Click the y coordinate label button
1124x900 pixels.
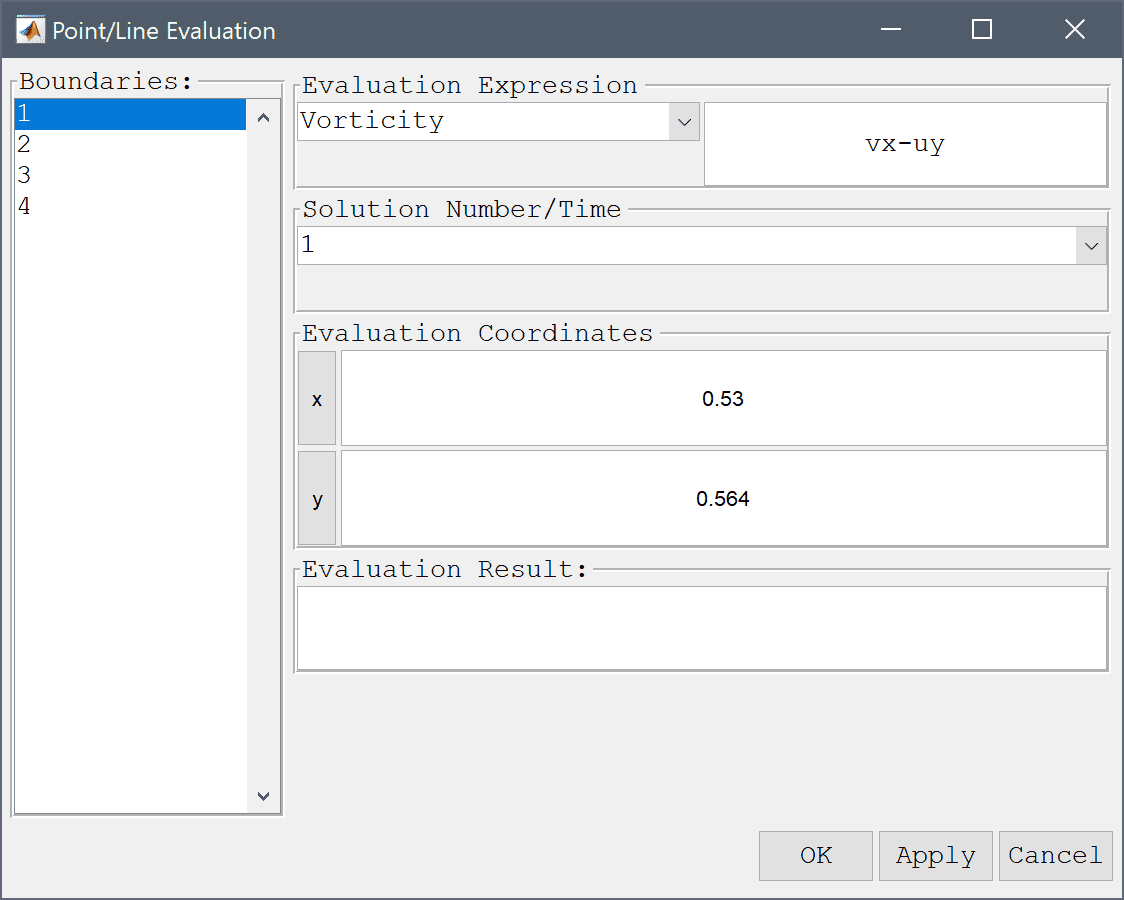[317, 499]
